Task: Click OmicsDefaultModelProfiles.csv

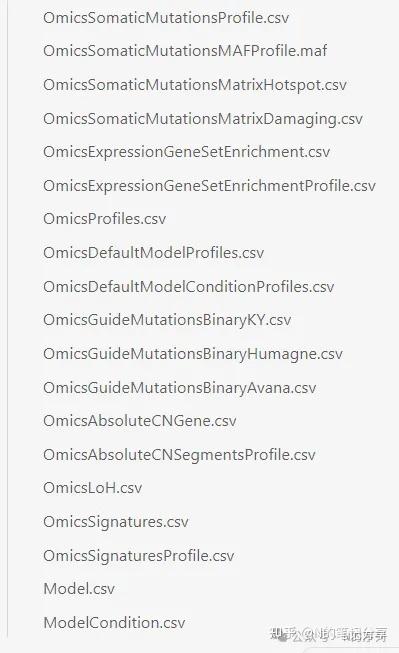Action: (x=154, y=253)
